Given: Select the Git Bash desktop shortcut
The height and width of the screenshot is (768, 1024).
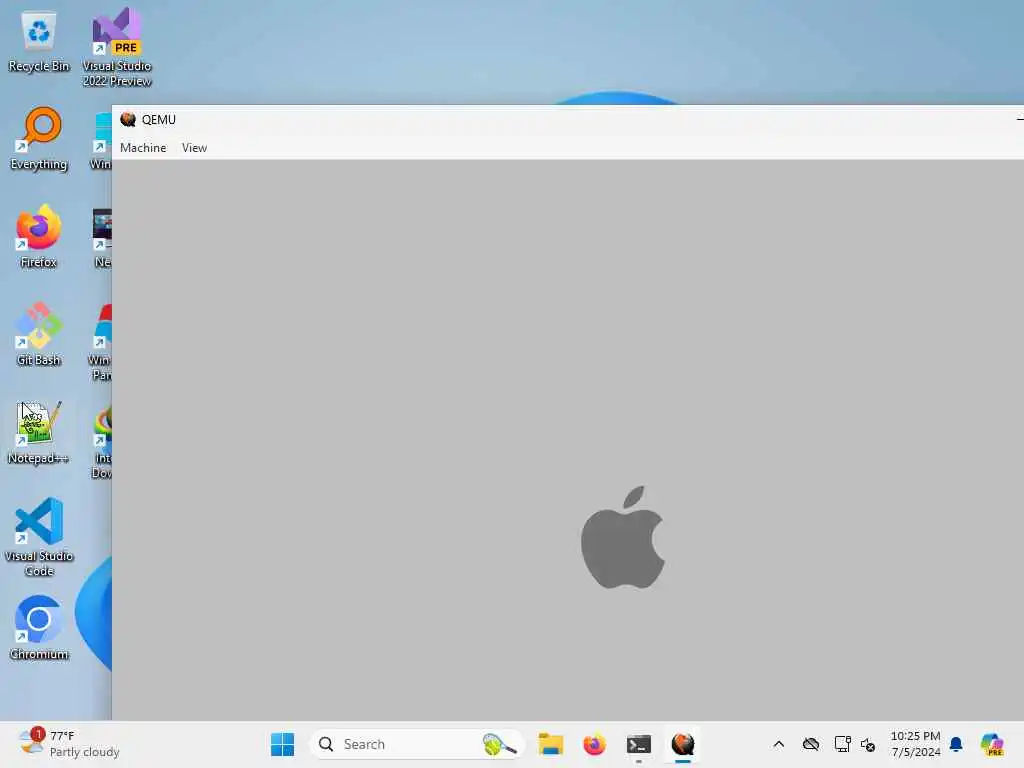Looking at the screenshot, I should [39, 334].
